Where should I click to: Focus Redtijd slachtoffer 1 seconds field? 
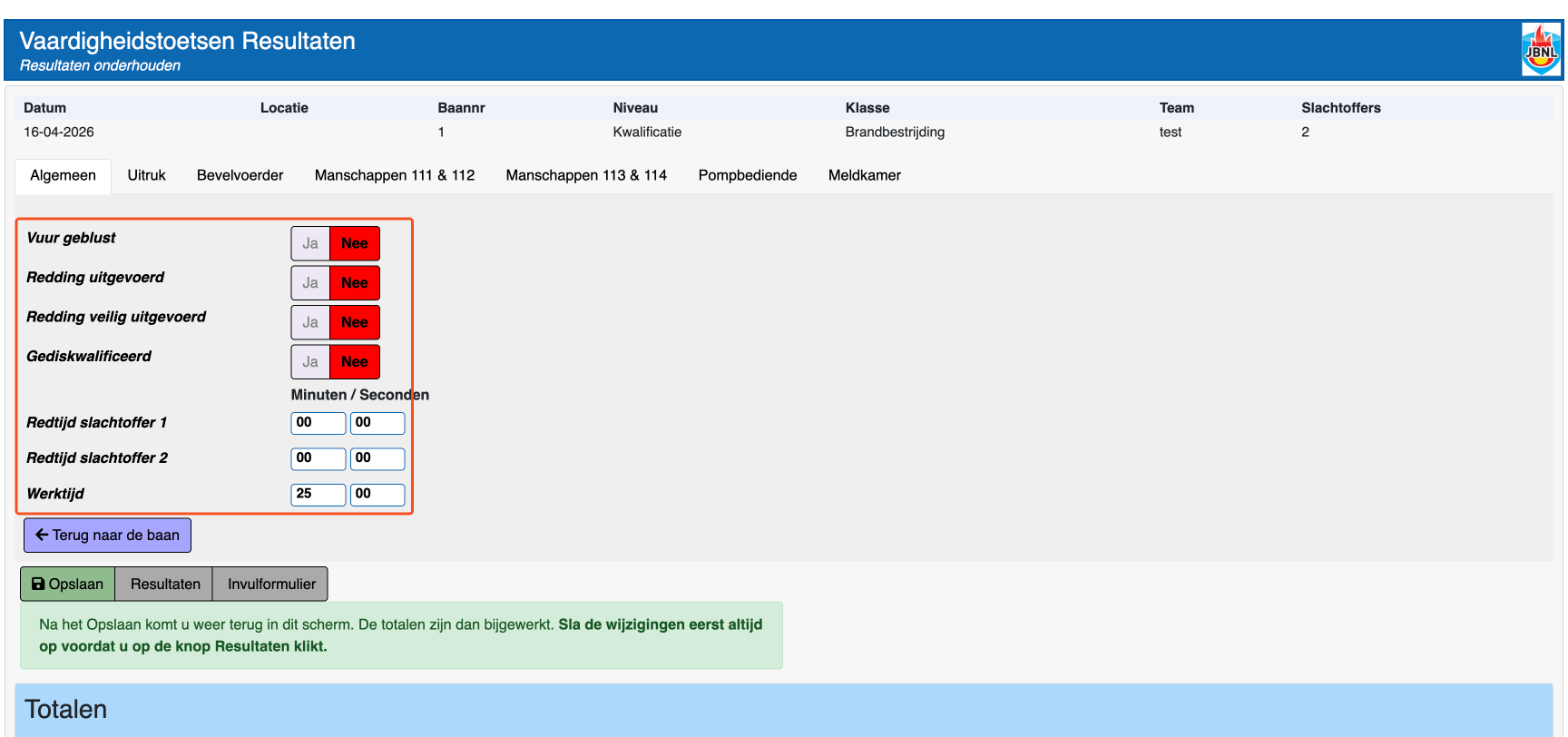pyautogui.click(x=377, y=423)
